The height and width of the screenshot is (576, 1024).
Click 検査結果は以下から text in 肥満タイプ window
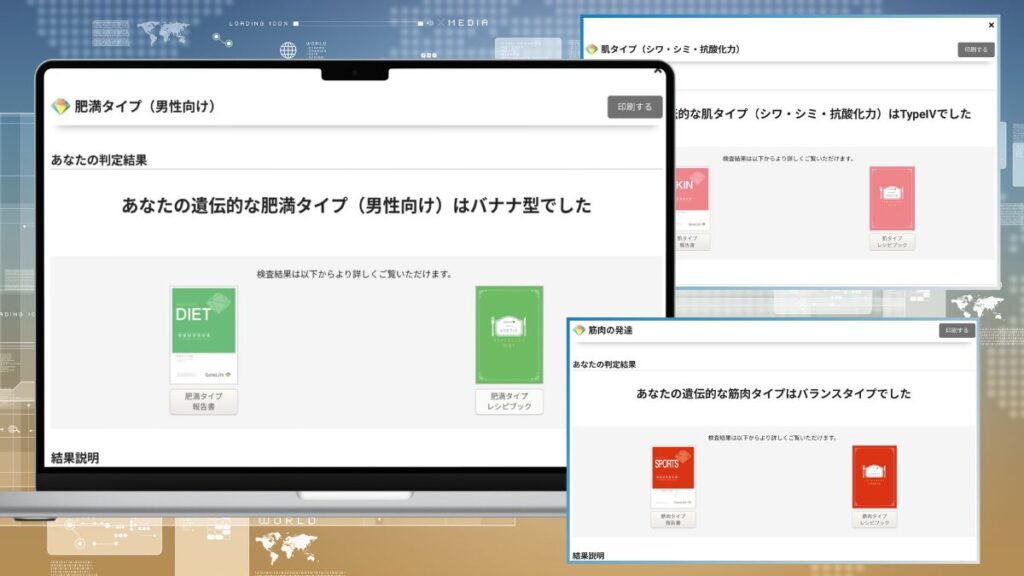355,274
